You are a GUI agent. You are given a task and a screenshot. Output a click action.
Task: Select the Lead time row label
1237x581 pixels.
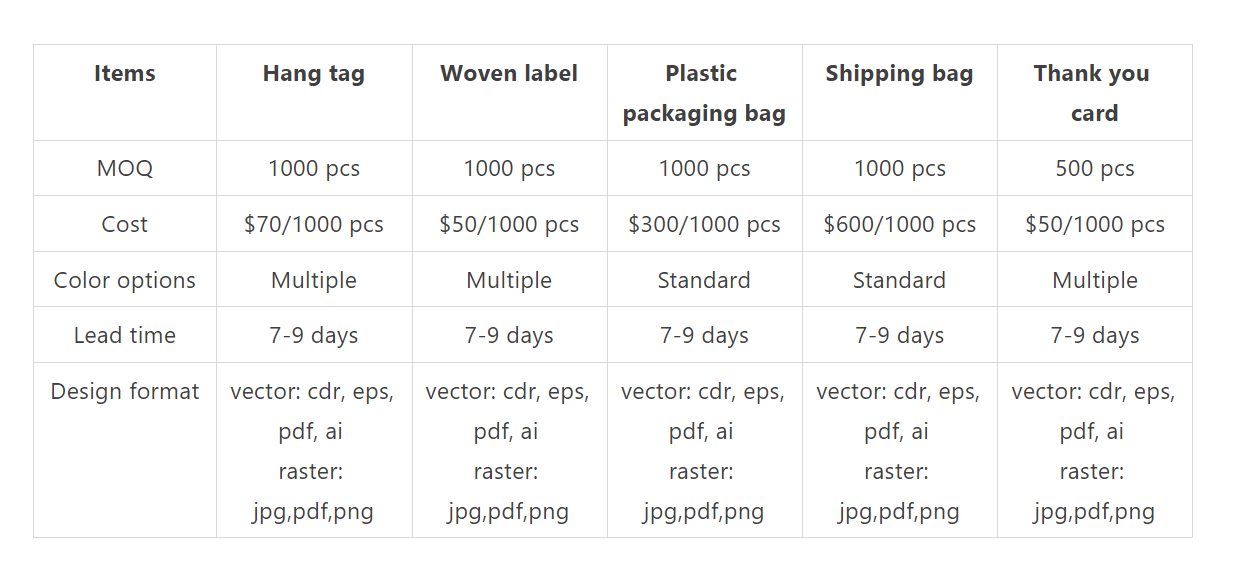pos(125,336)
